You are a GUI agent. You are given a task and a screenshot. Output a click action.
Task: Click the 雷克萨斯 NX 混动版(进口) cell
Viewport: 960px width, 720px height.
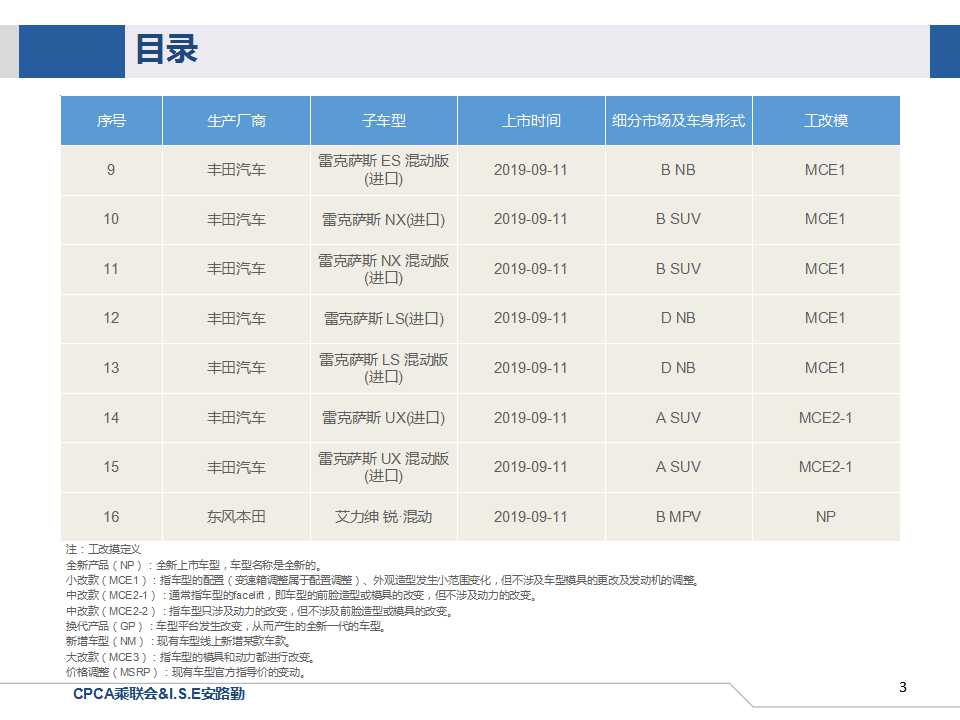click(384, 269)
